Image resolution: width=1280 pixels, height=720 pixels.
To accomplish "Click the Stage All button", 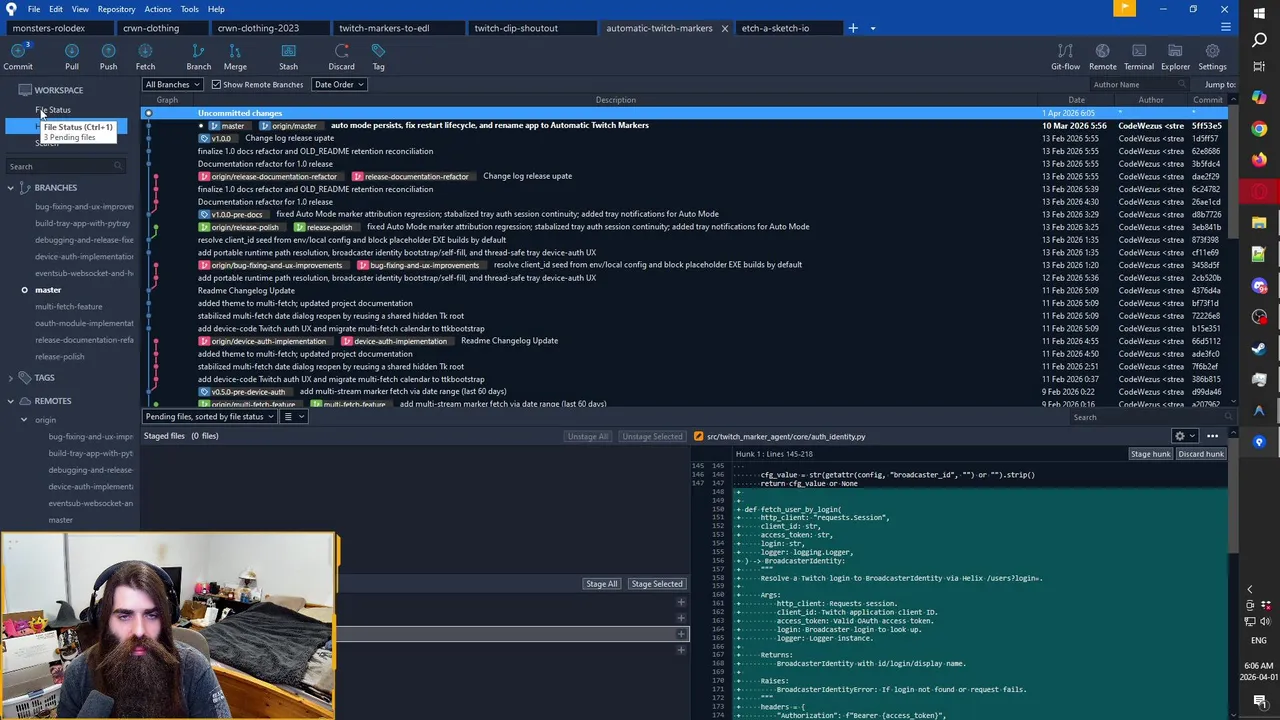I will [x=601, y=584].
